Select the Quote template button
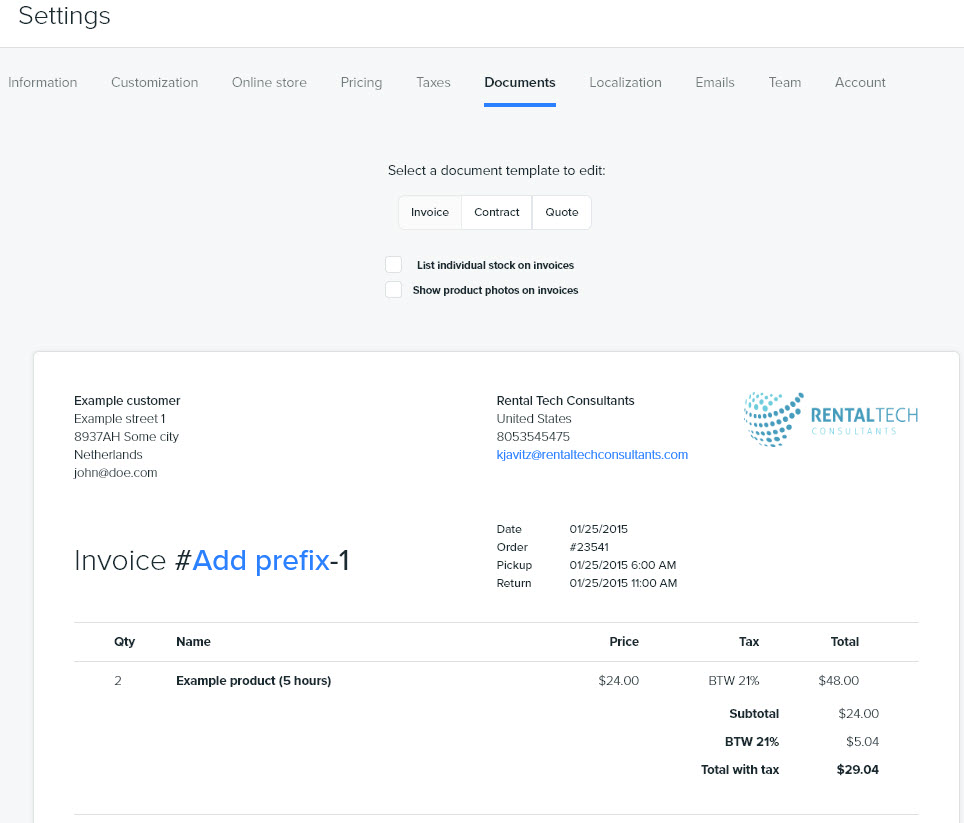Viewport: 964px width, 823px height. [562, 212]
